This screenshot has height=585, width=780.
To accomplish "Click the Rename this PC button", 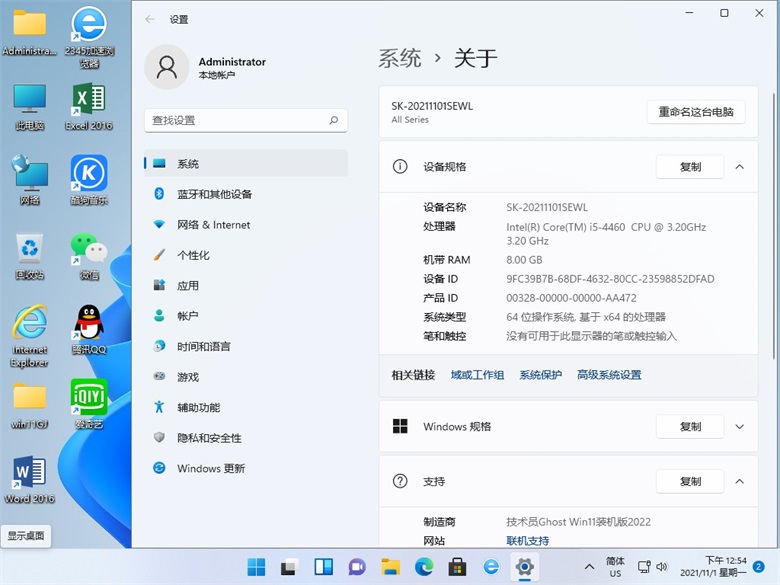I will click(x=696, y=112).
